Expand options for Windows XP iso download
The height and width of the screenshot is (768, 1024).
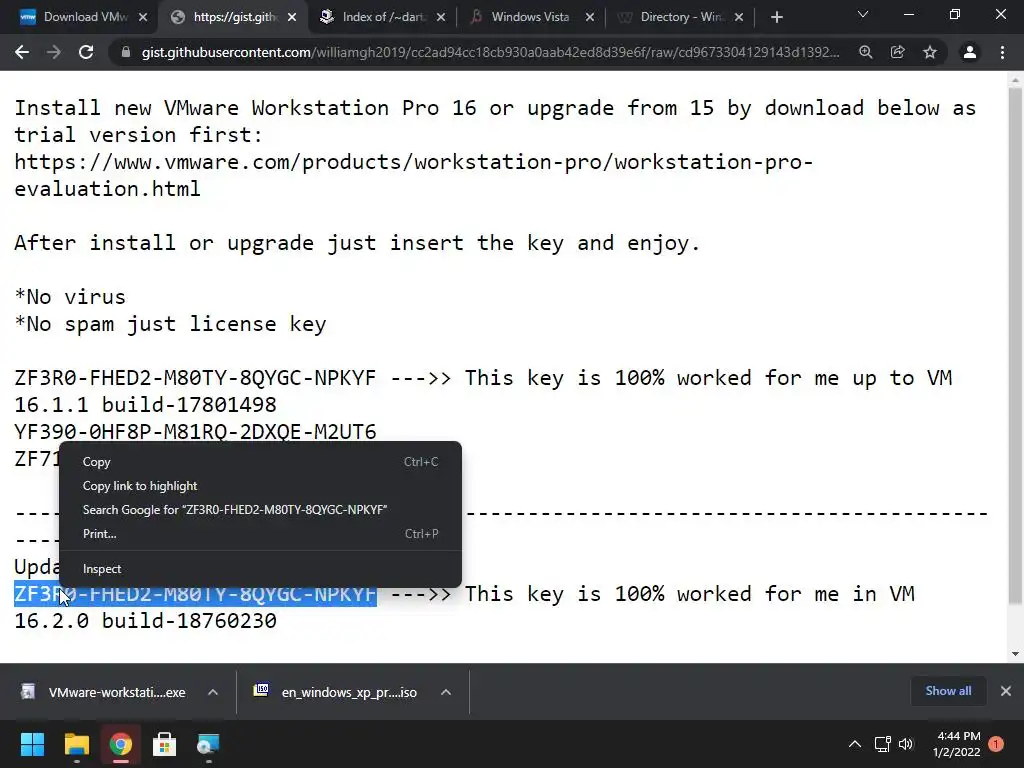[x=446, y=692]
